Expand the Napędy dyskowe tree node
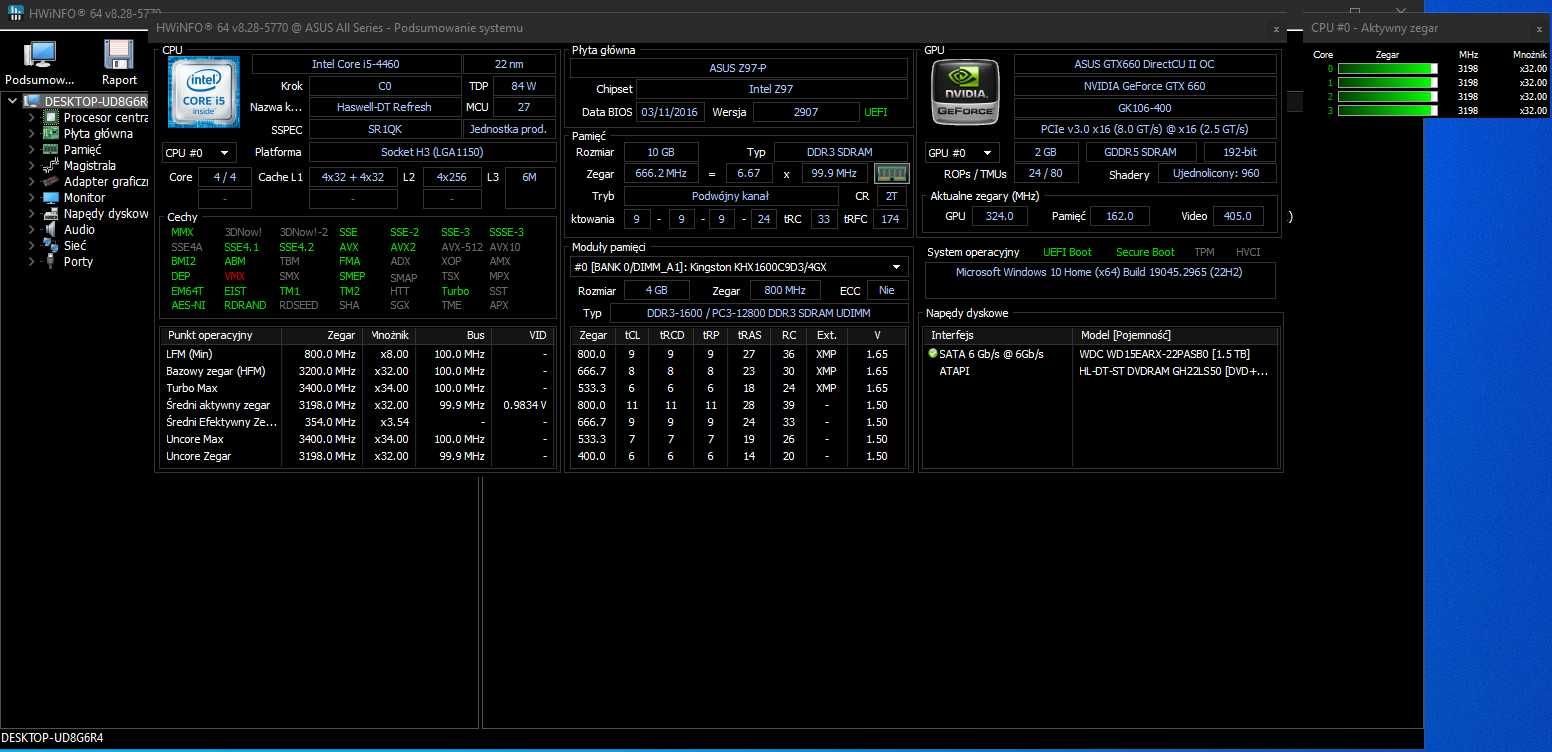Image resolution: width=1552 pixels, height=752 pixels. (32, 213)
